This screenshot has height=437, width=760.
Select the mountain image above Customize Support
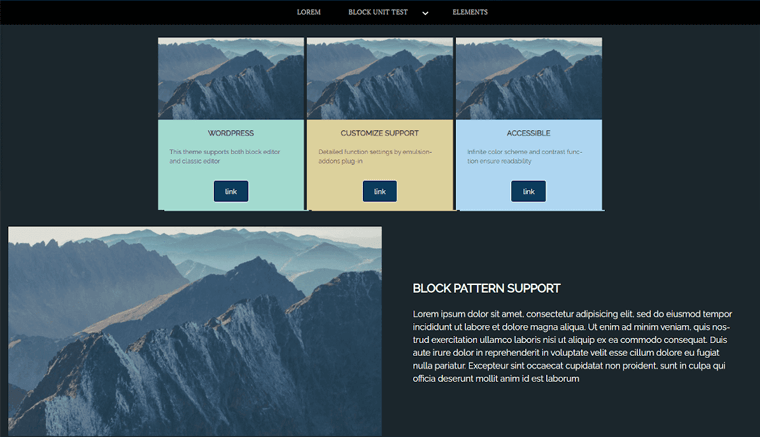click(x=380, y=78)
